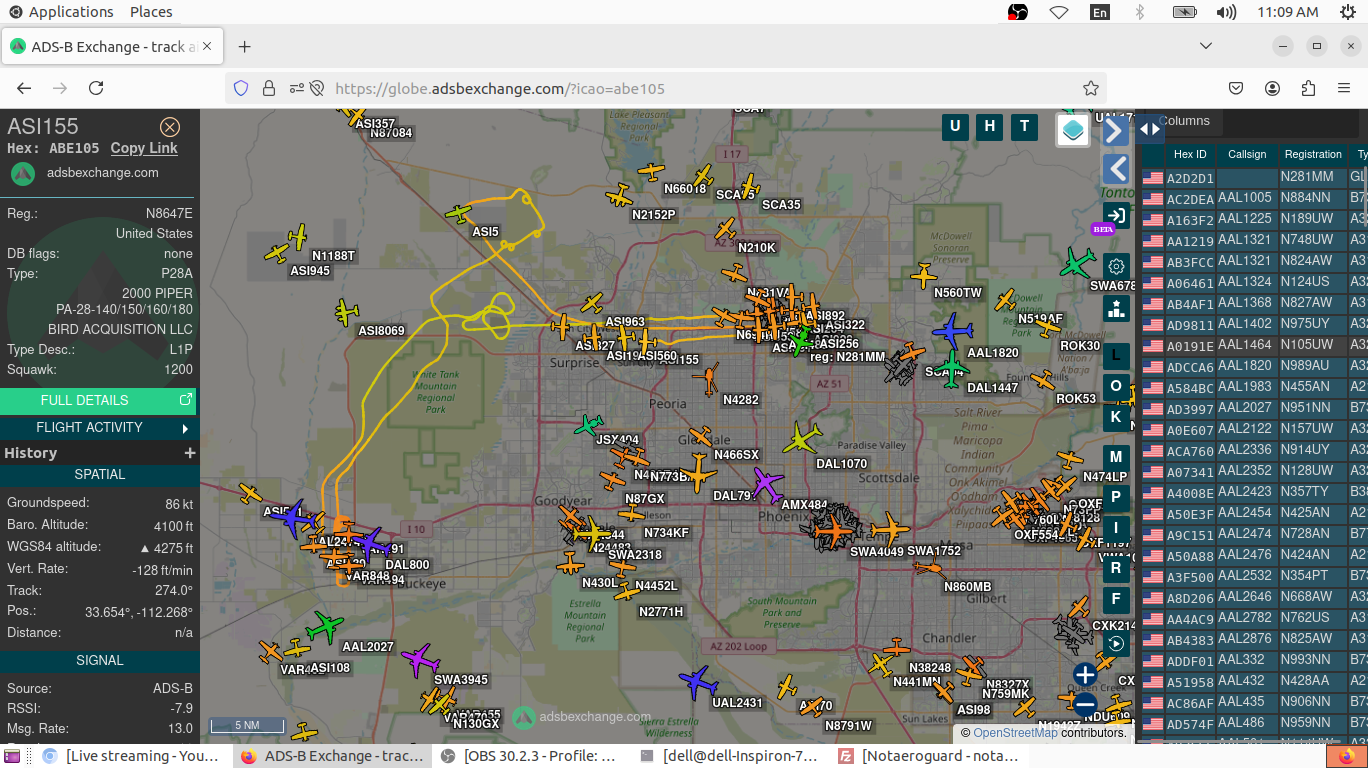Toggle the O map option button
The height and width of the screenshot is (768, 1368).
[1116, 387]
